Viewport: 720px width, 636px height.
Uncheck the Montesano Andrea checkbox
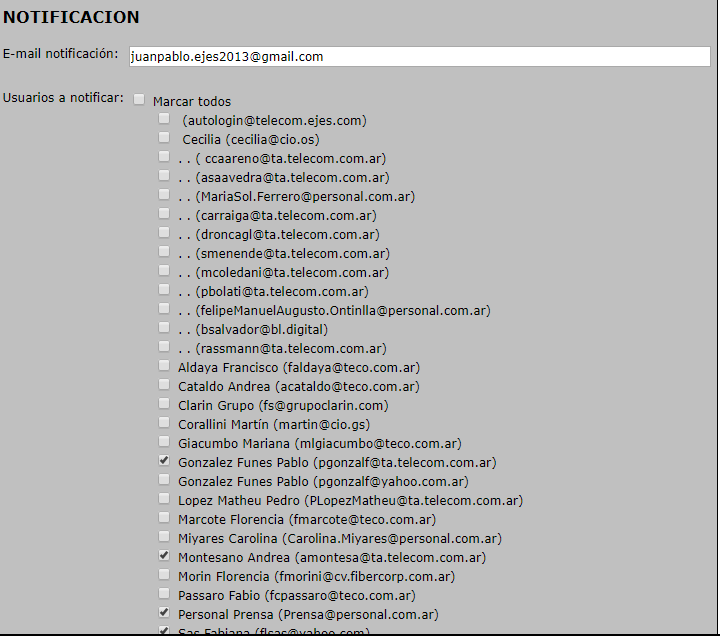pyautogui.click(x=164, y=557)
